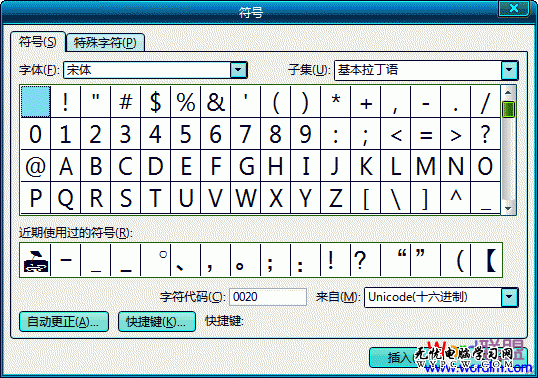
Task: Open the 特殊字符(P) tab
Action: tap(105, 43)
